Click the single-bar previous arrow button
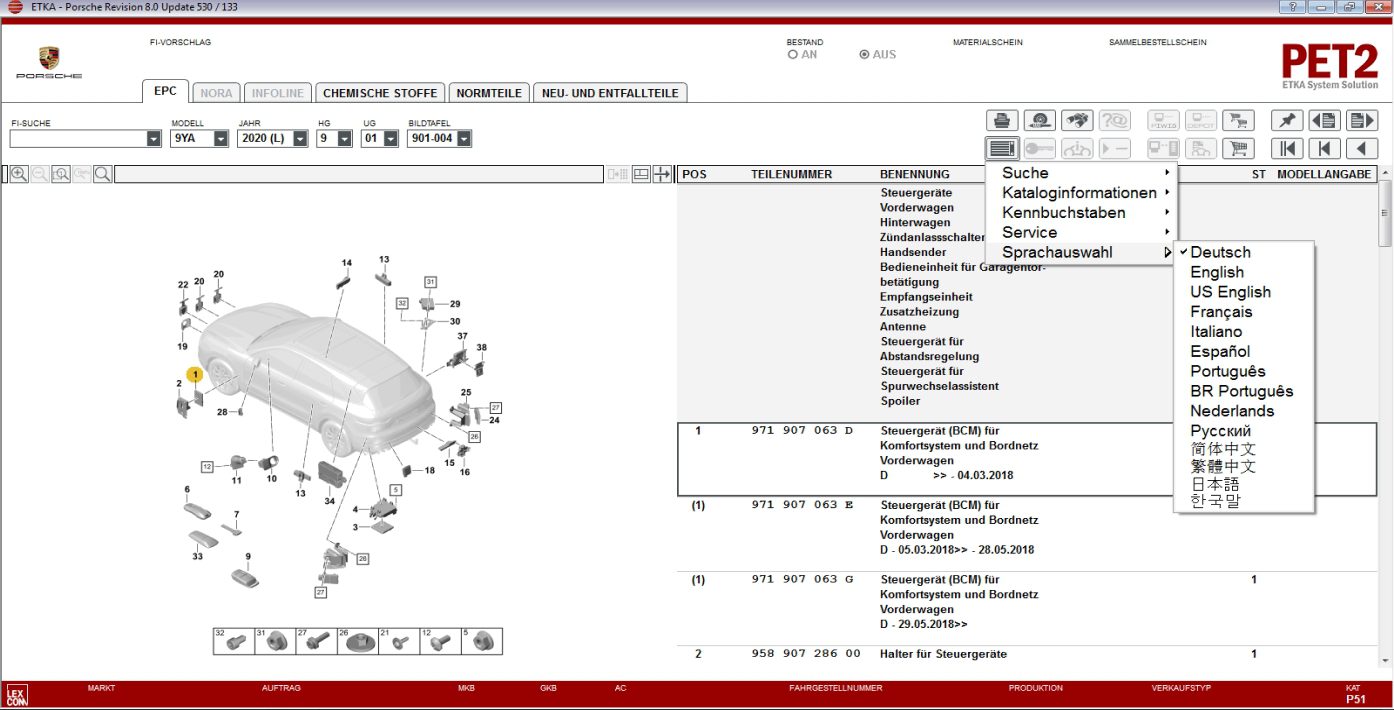The width and height of the screenshot is (1394, 710). pos(1325,149)
